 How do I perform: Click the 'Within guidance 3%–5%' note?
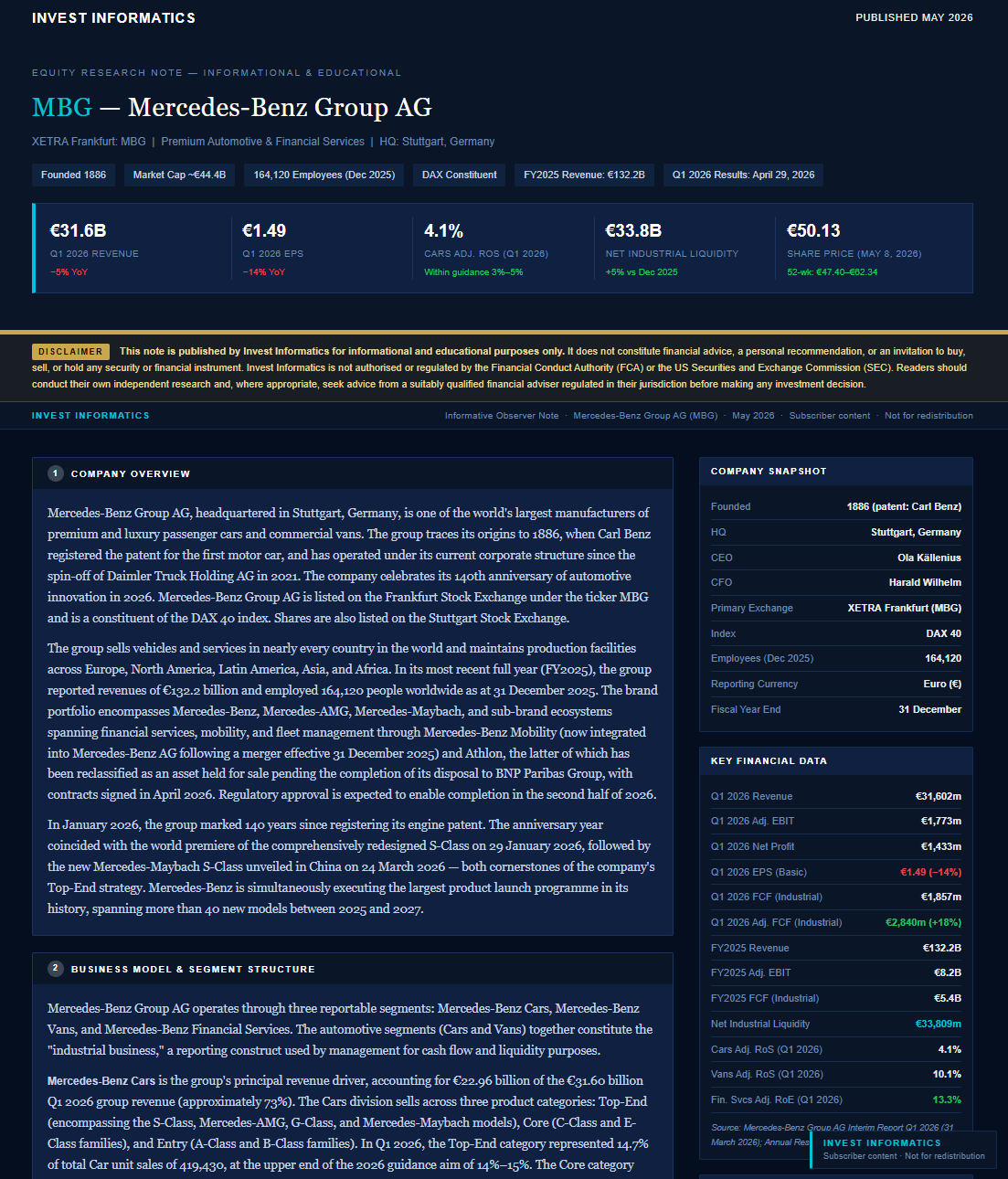coord(473,272)
